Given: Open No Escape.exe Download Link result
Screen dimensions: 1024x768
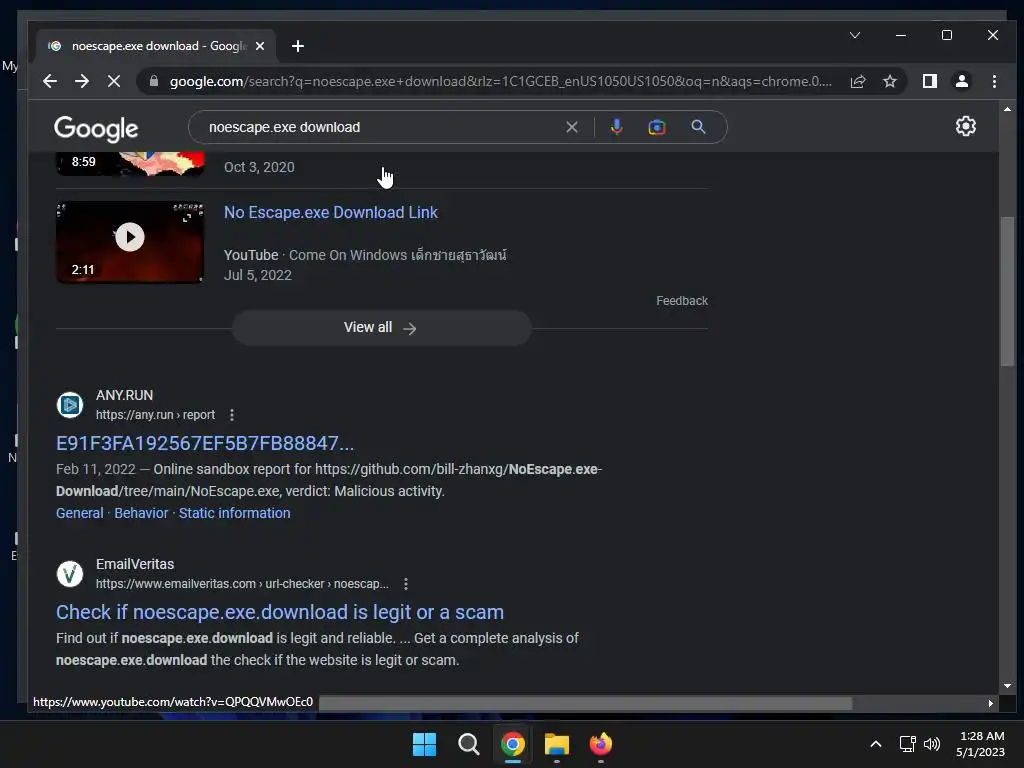Looking at the screenshot, I should coord(330,212).
